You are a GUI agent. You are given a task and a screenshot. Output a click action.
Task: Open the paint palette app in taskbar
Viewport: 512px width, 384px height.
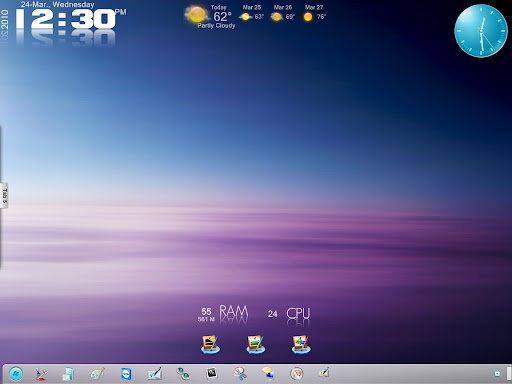point(98,374)
